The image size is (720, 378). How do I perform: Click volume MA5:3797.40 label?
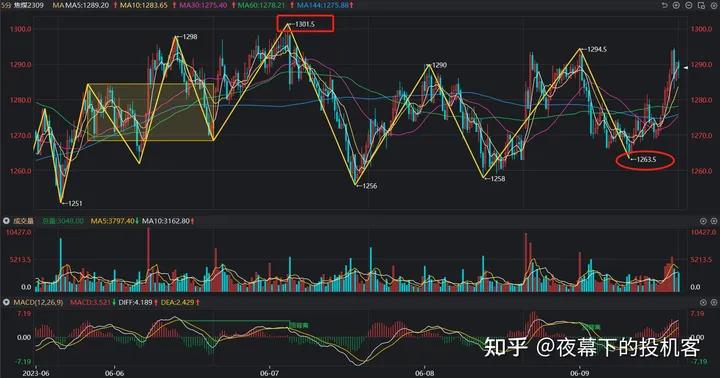[112, 221]
